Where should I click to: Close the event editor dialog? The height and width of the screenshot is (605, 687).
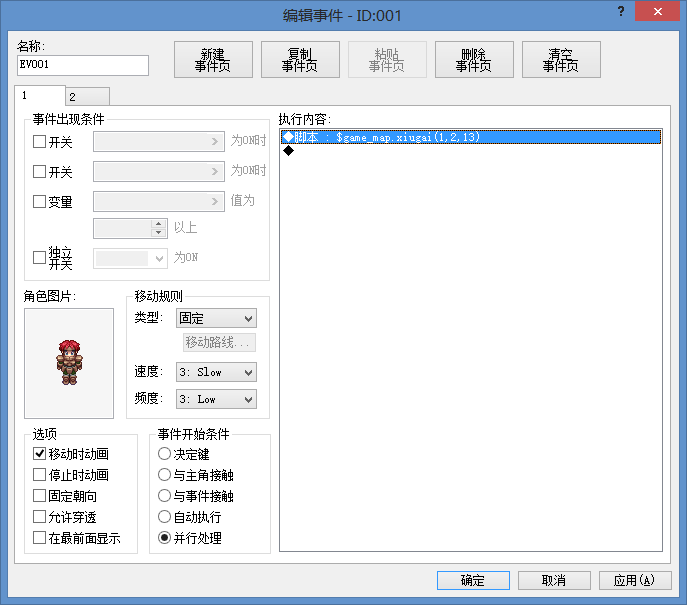(657, 11)
